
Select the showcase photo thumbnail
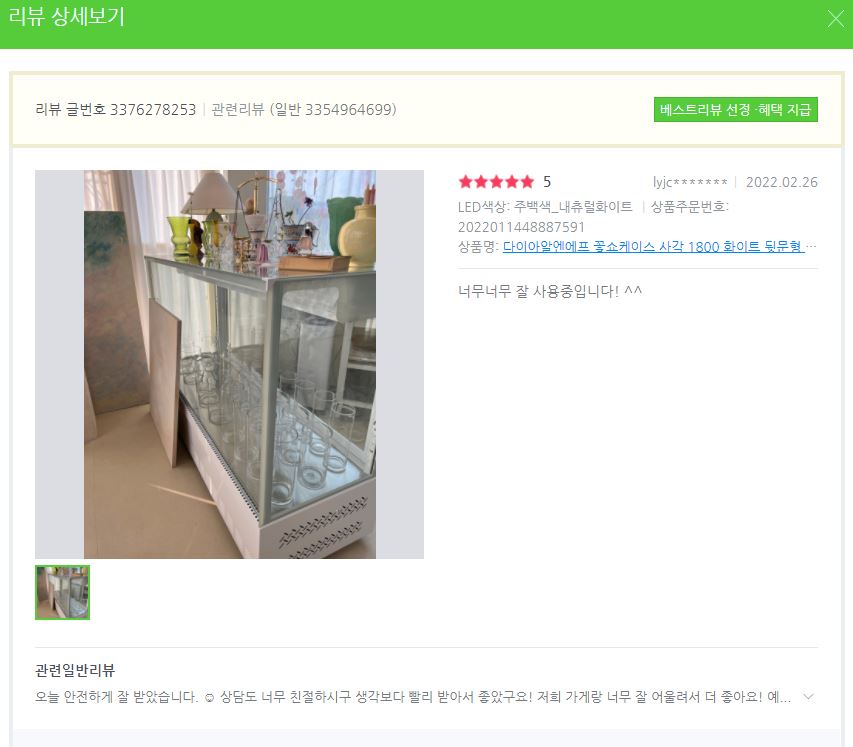tap(63, 592)
